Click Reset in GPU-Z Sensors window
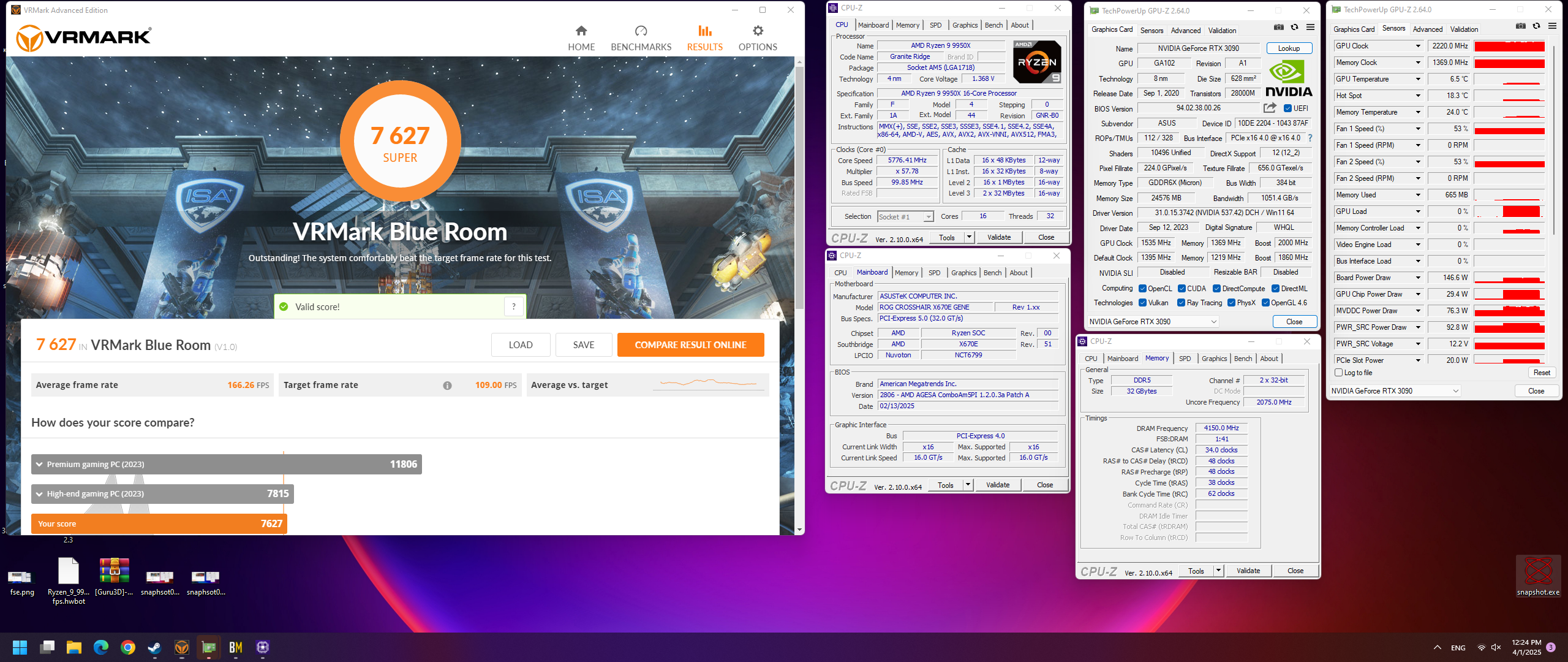 pos(1541,373)
